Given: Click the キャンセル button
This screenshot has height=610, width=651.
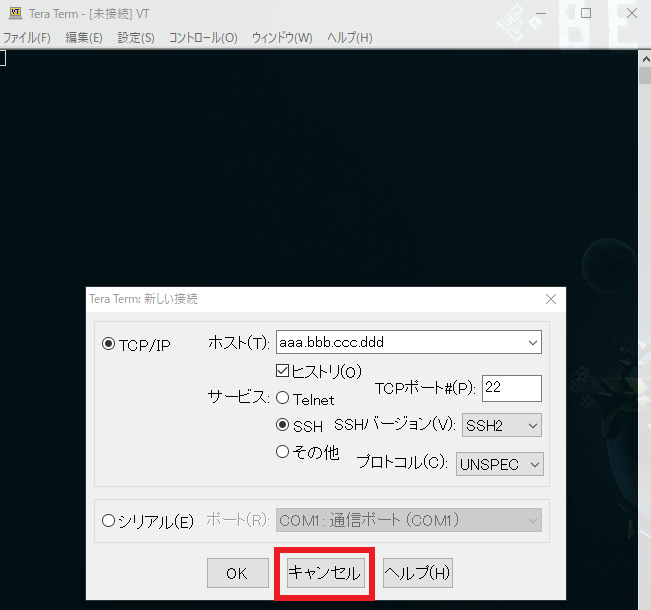Looking at the screenshot, I should coord(326,573).
